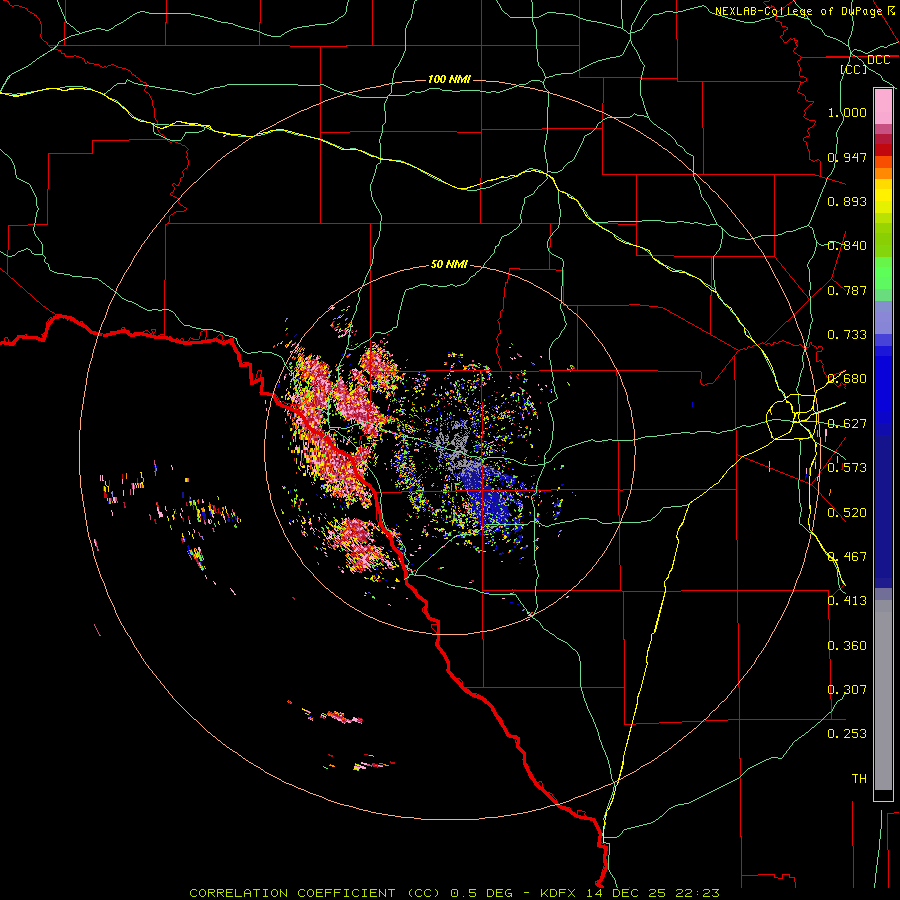Click the 0.413 legend value
This screenshot has width=900, height=900.
pos(847,601)
